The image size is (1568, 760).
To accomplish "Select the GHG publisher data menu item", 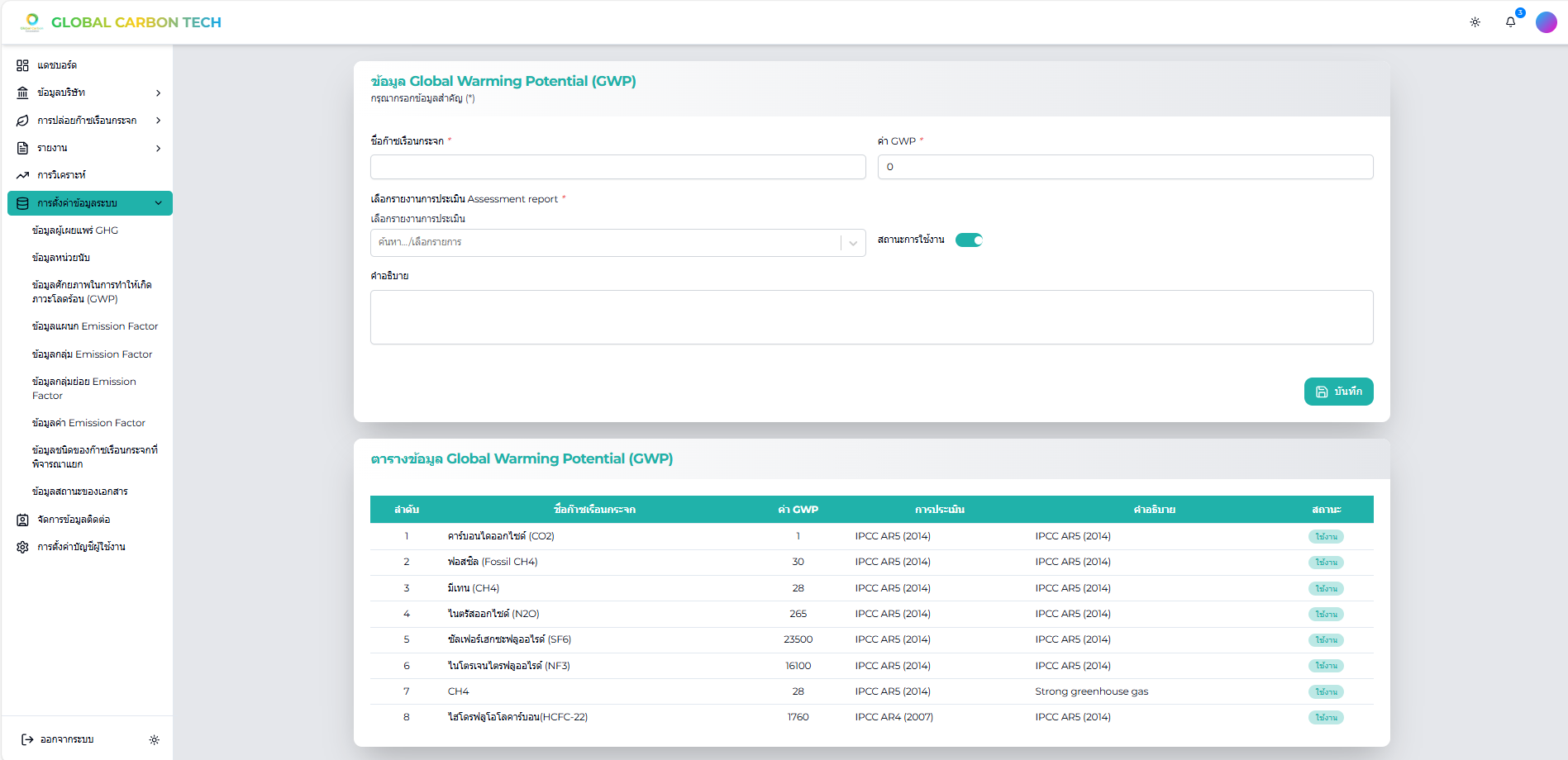I will point(74,230).
